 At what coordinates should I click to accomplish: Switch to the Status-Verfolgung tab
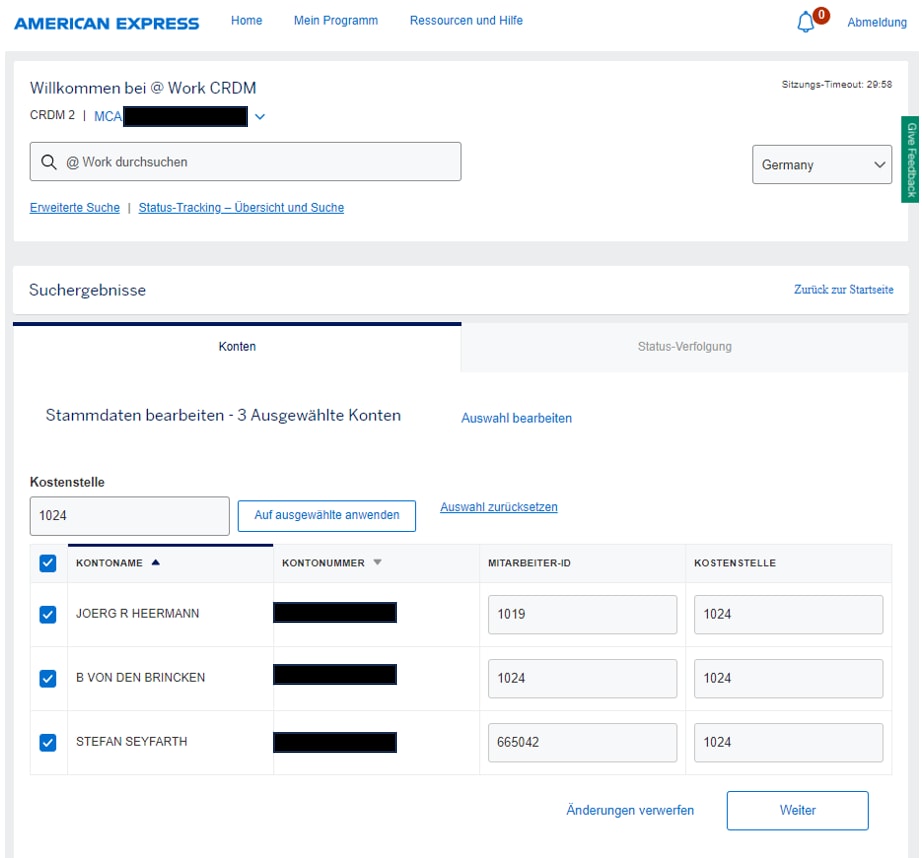684,347
